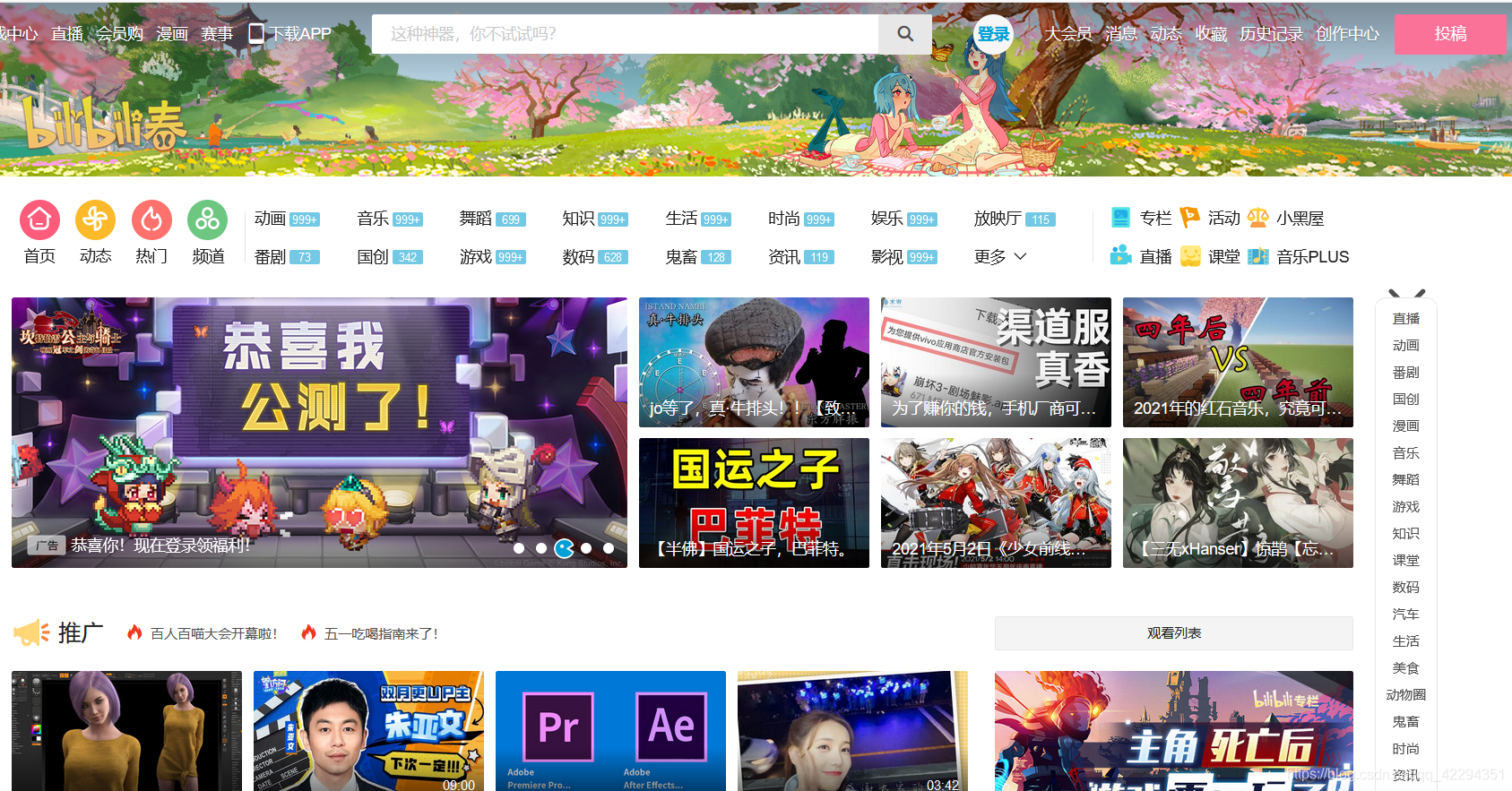Screen dimensions: 1512x791
Task: Click the 下载APP phone icon
Action: 256,33
